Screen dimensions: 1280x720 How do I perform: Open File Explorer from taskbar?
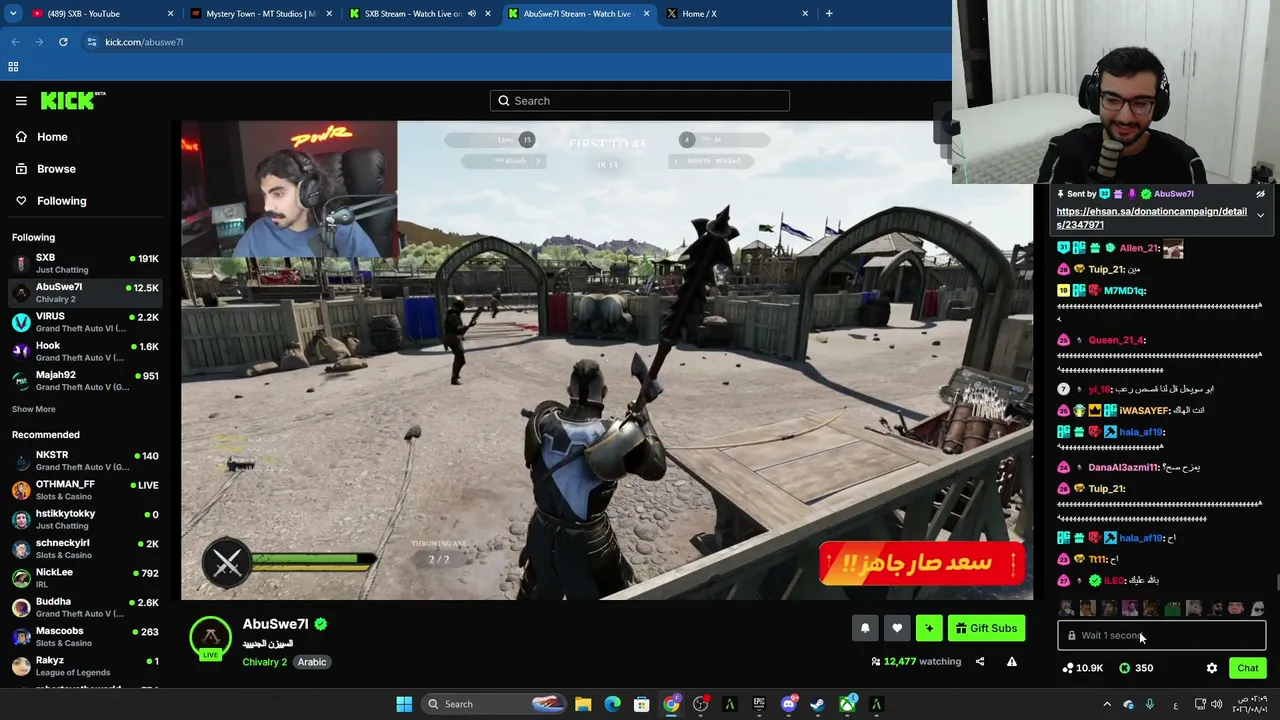[x=583, y=704]
